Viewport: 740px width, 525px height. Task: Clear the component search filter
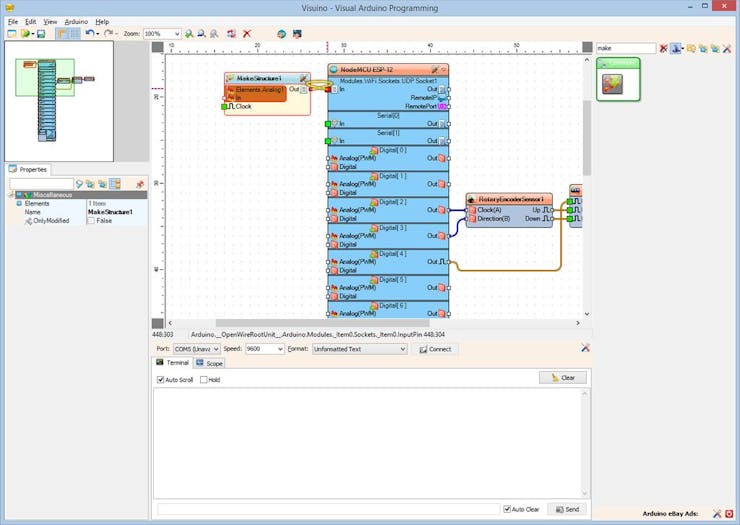tap(663, 48)
